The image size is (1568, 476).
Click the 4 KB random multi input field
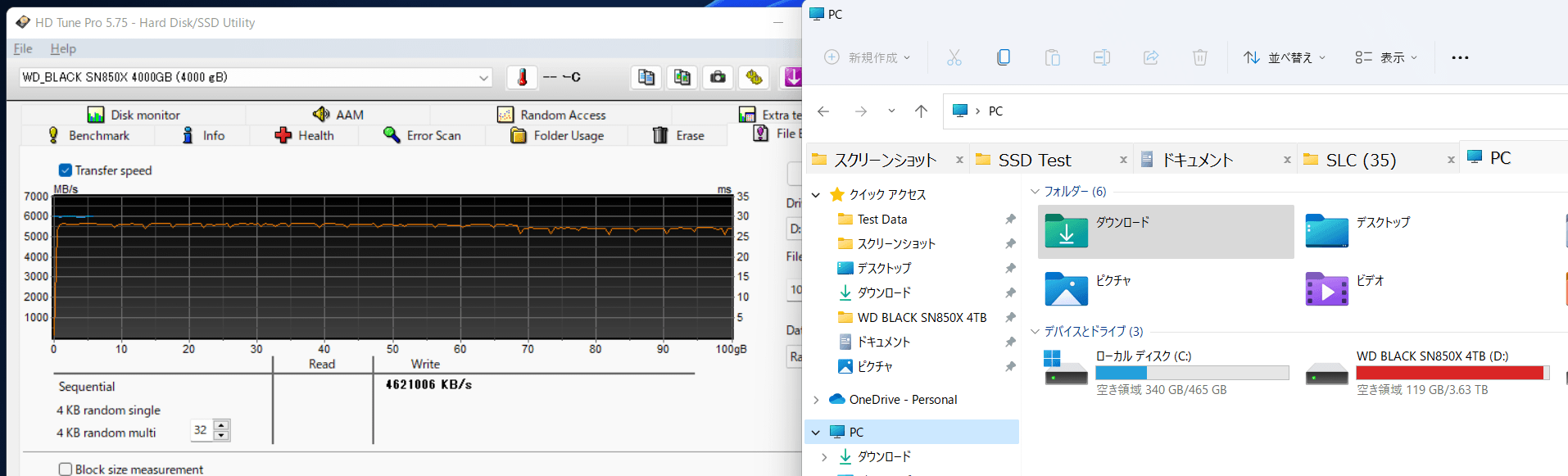[202, 430]
